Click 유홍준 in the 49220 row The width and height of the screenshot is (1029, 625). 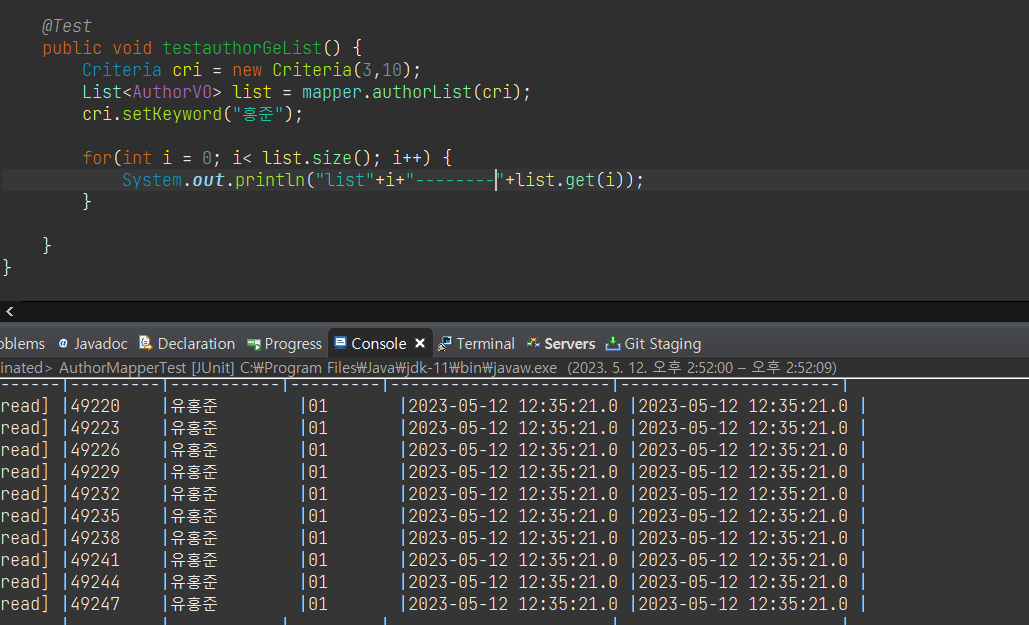(194, 406)
